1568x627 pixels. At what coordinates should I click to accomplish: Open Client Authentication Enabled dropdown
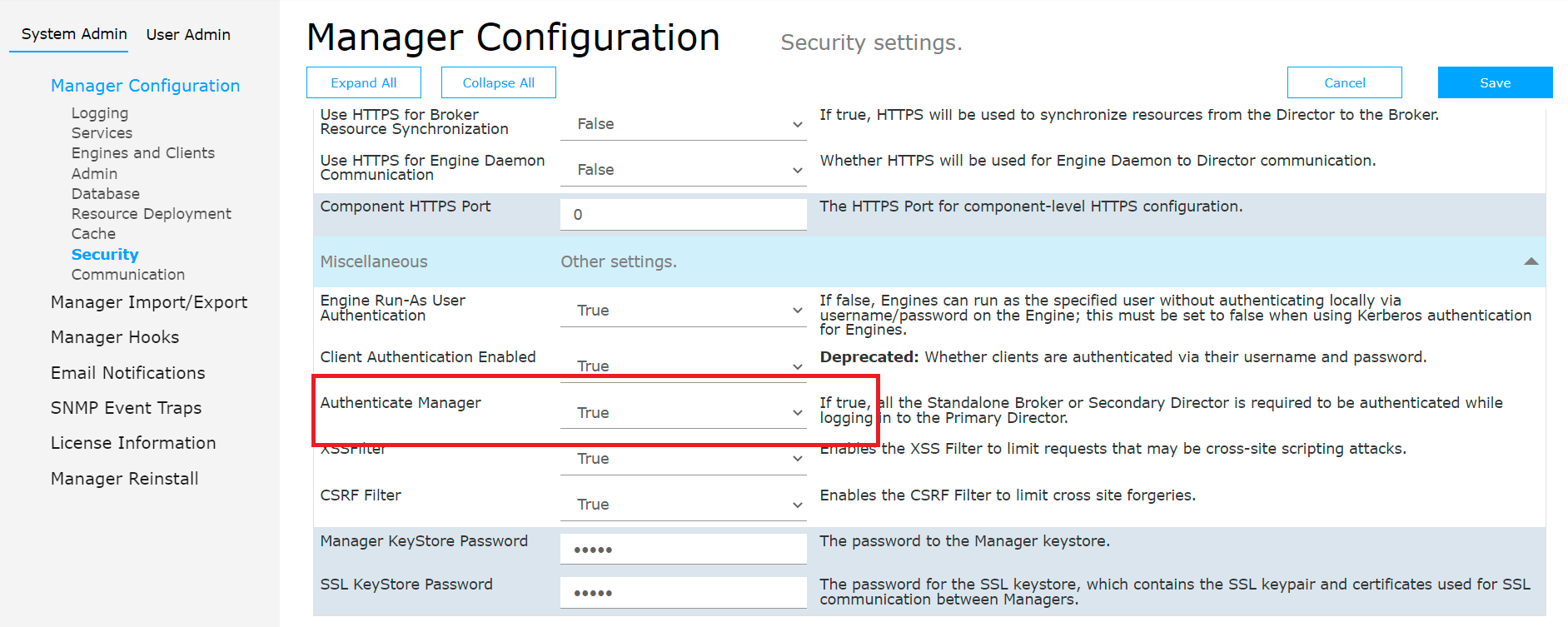pyautogui.click(x=683, y=366)
